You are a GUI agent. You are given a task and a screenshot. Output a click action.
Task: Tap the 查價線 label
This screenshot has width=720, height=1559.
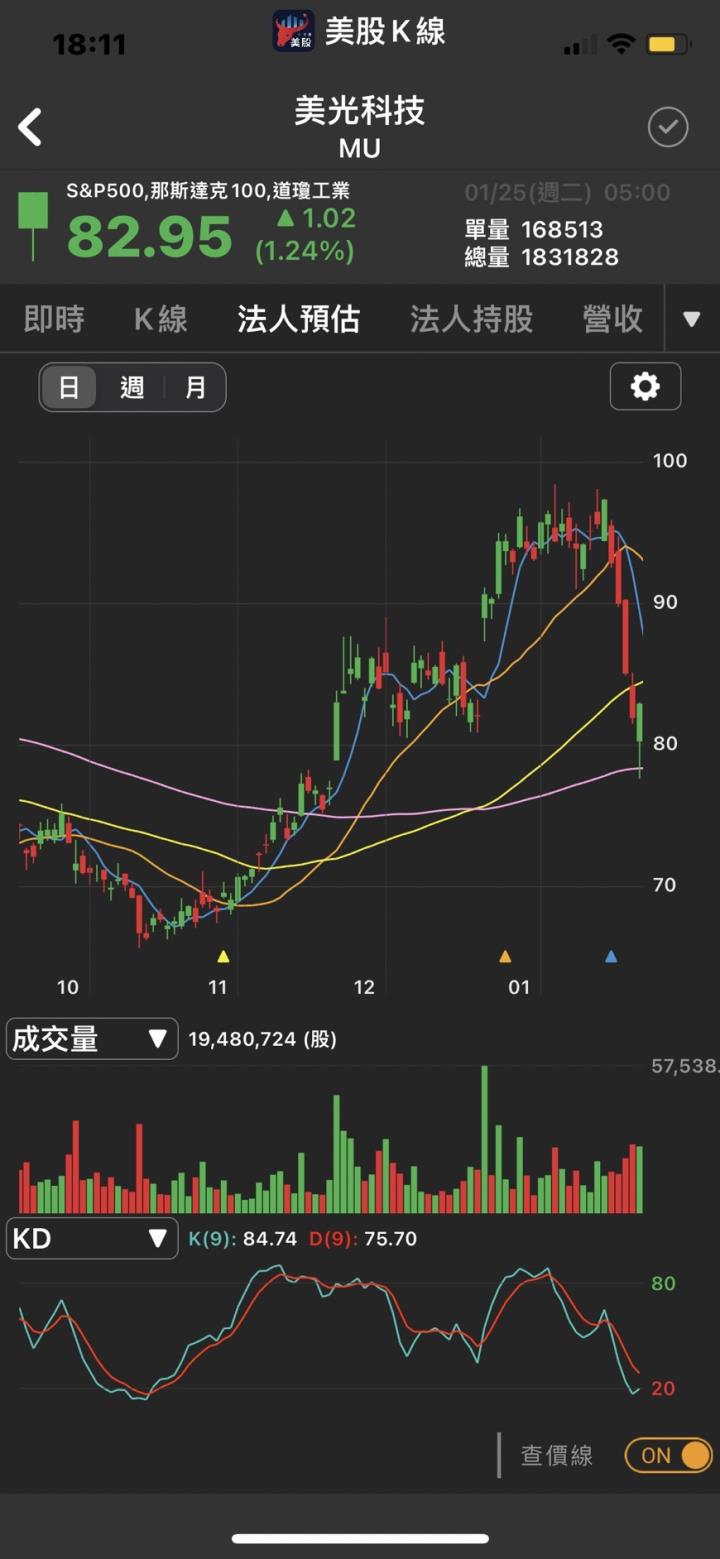pos(557,1455)
